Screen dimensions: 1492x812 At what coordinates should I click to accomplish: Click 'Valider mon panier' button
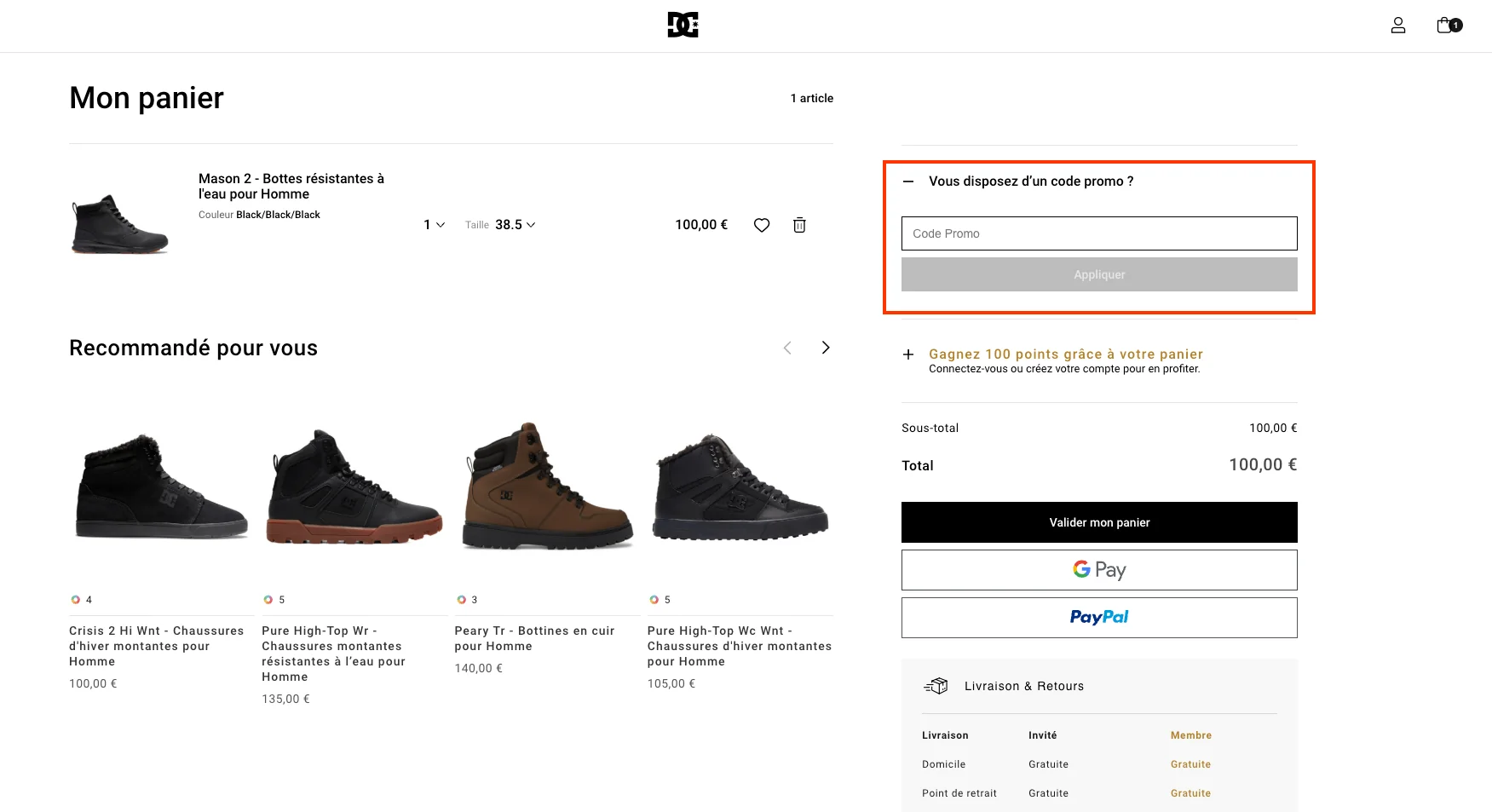click(1098, 522)
